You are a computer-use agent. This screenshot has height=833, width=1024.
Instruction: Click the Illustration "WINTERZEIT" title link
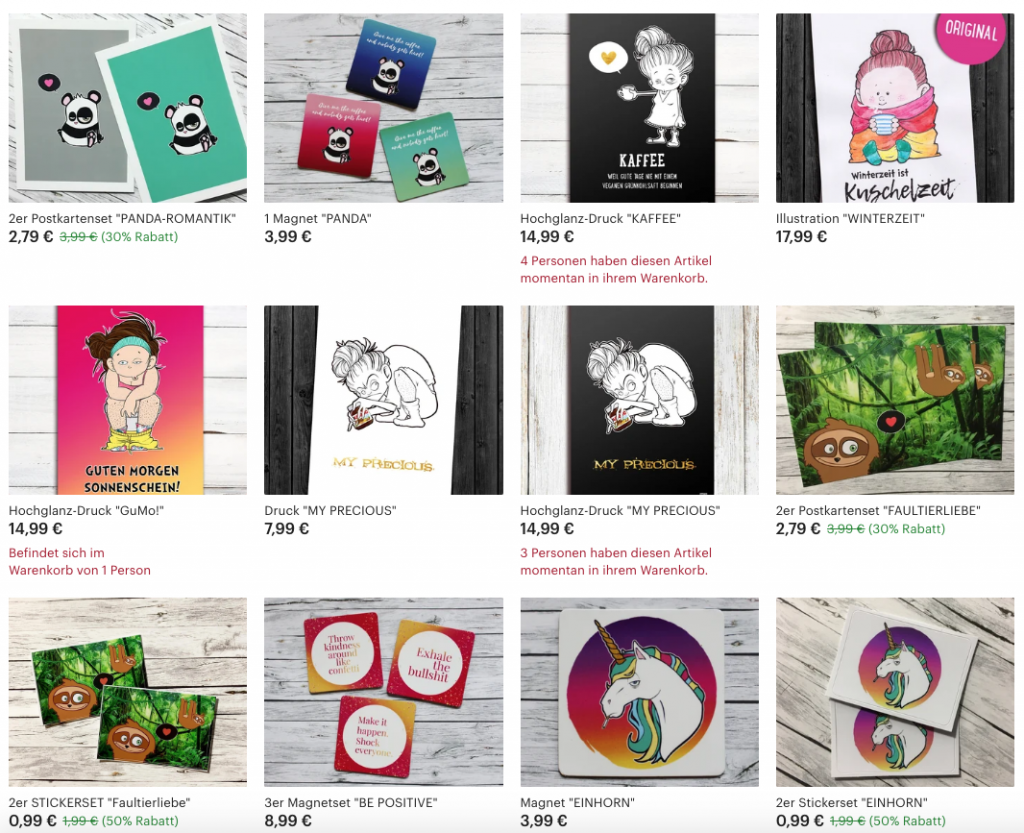850,219
